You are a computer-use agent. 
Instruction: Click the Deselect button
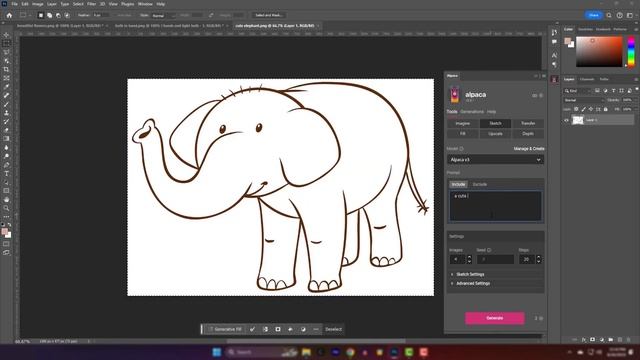[333, 329]
